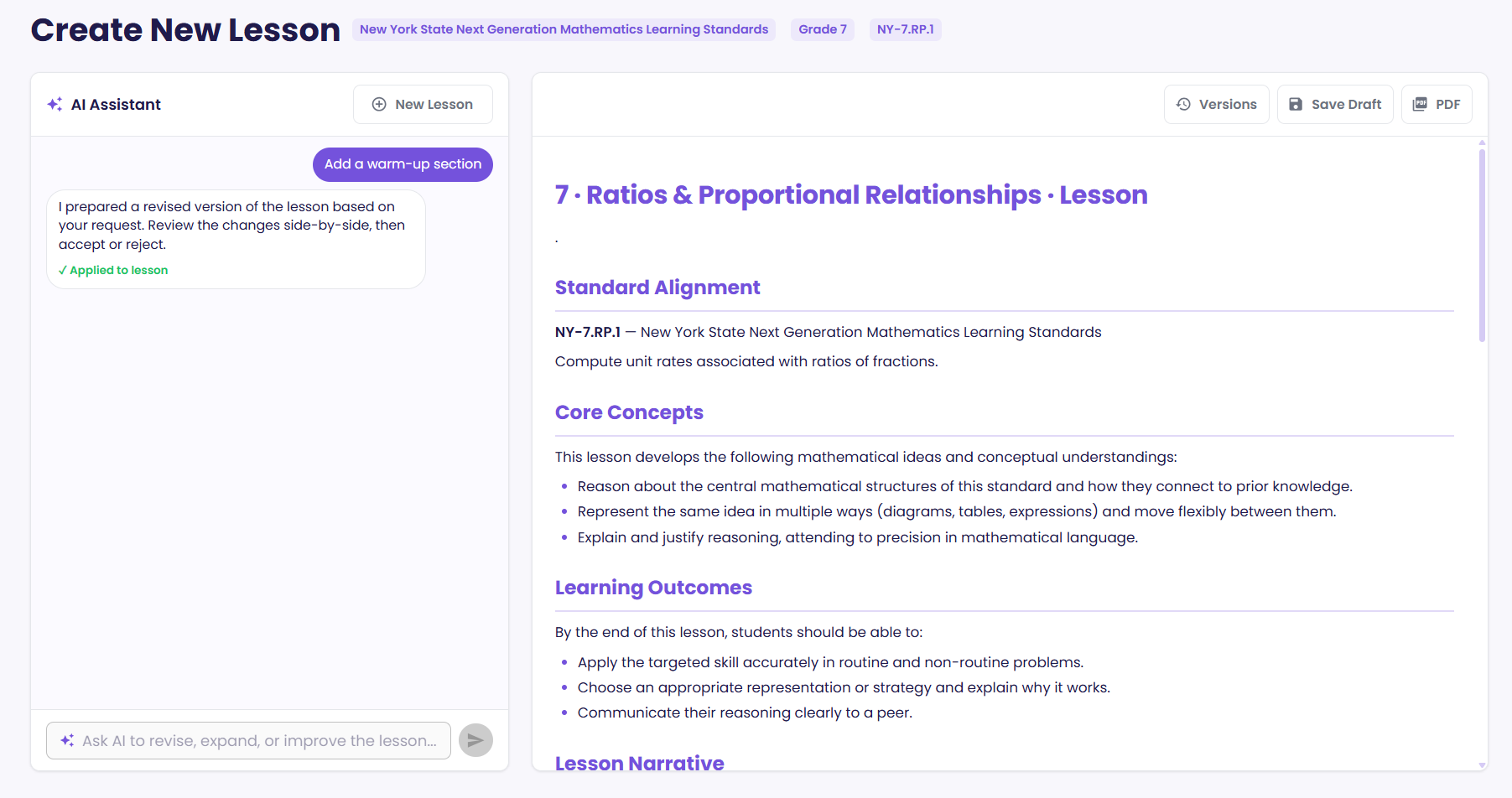1512x798 pixels.
Task: Click 'Compute unit rates associated with ratios' text
Action: click(746, 361)
